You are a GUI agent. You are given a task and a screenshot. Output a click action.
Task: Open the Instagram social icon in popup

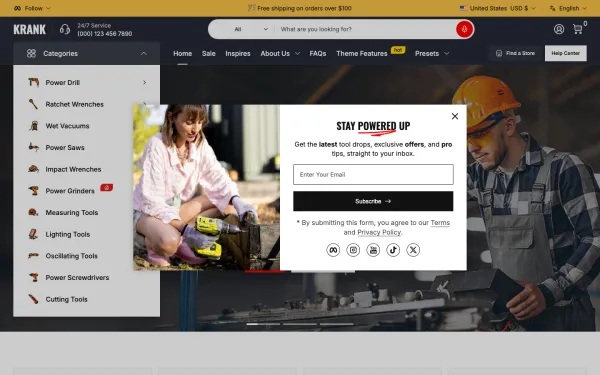353,250
